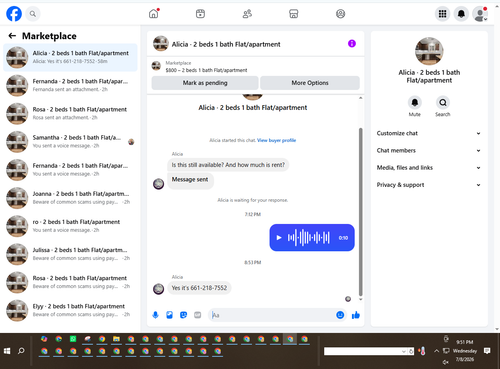Record a voice clip with microphone icon
The width and height of the screenshot is (500, 369).
click(x=155, y=315)
